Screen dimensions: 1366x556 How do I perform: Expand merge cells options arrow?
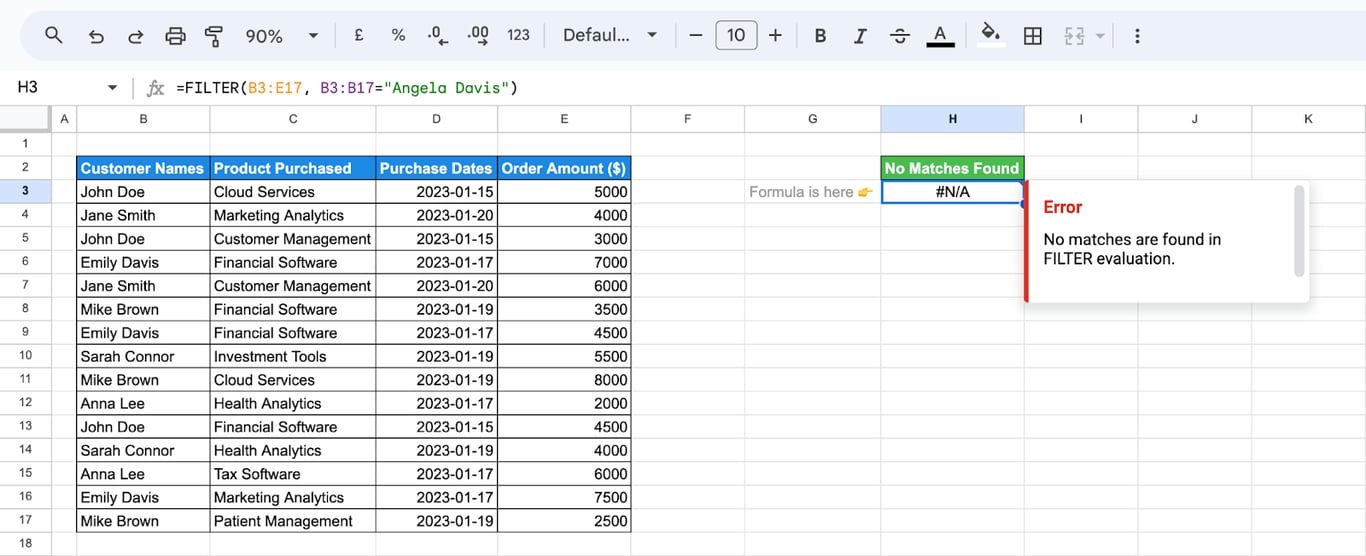pos(1100,35)
